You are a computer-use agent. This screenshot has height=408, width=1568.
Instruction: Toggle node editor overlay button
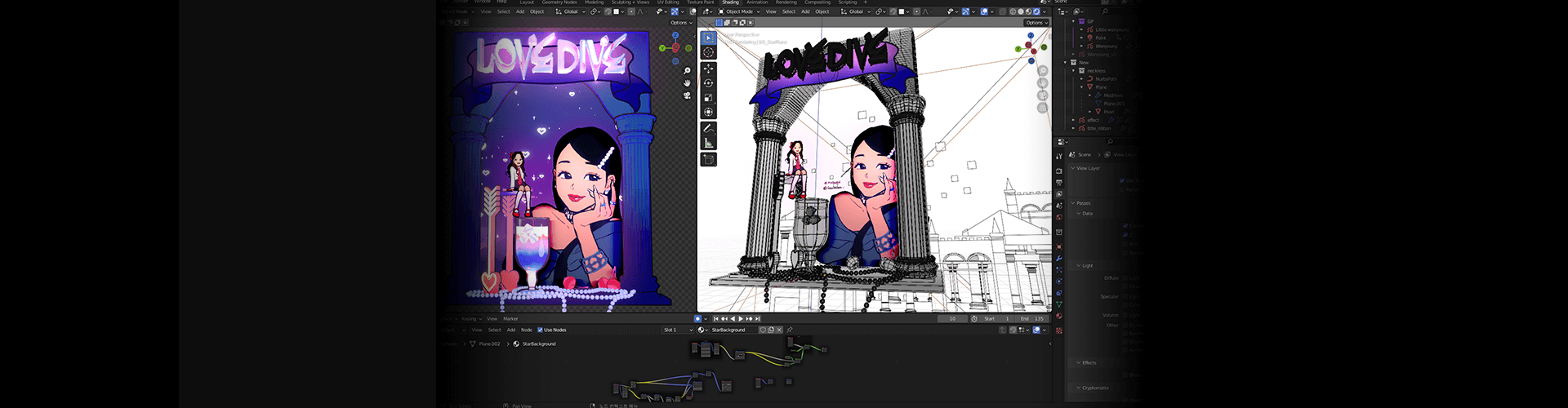click(x=1036, y=330)
